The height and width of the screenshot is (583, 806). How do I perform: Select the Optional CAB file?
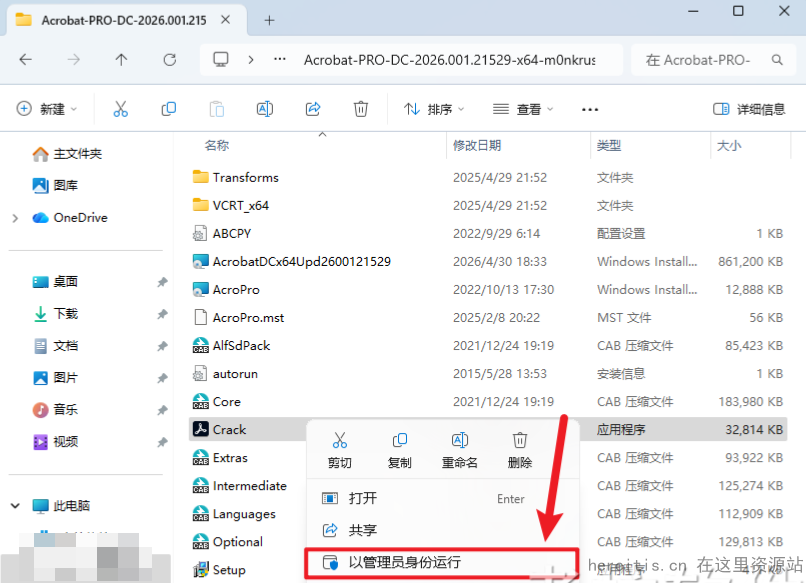point(228,542)
